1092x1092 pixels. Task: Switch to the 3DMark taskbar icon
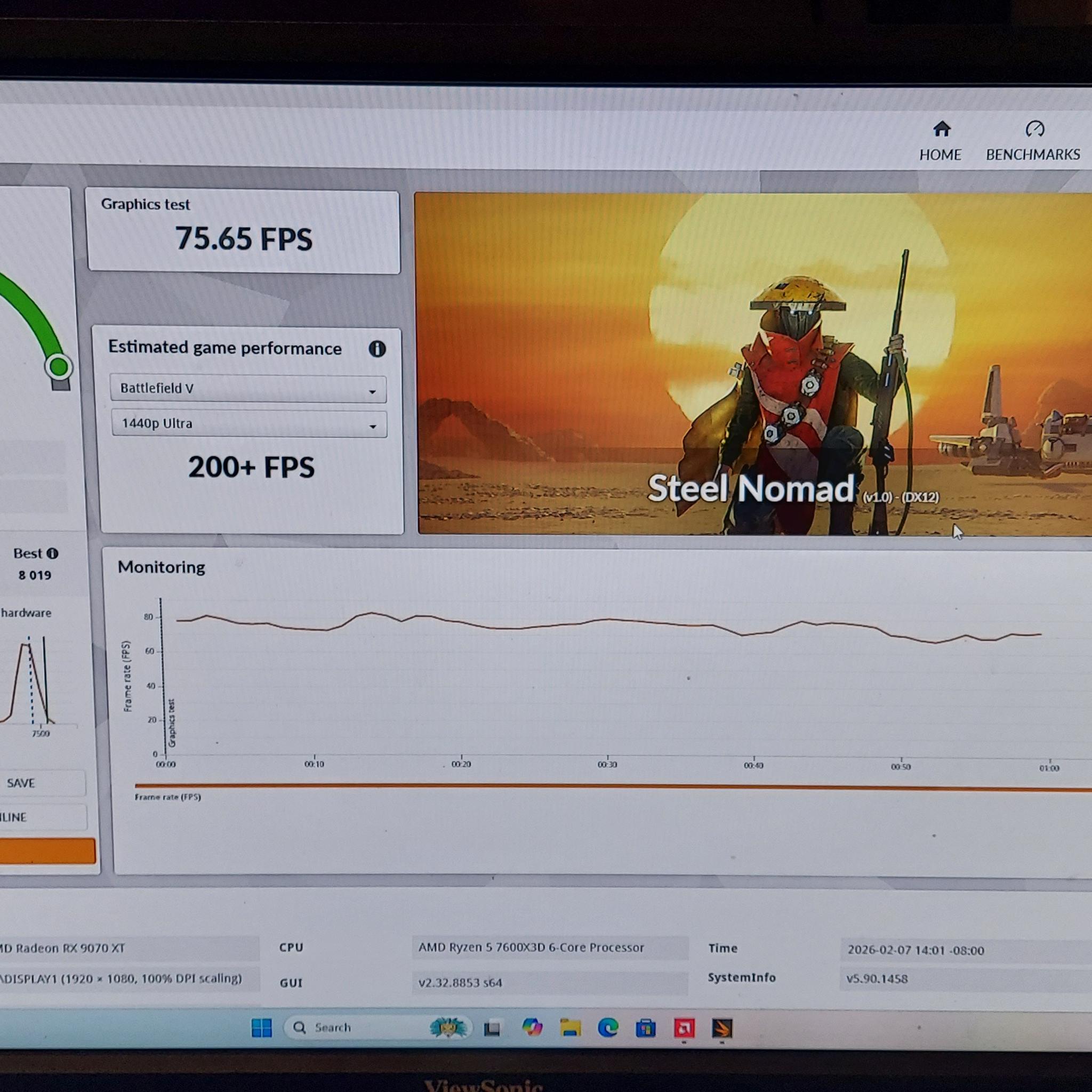(722, 1029)
